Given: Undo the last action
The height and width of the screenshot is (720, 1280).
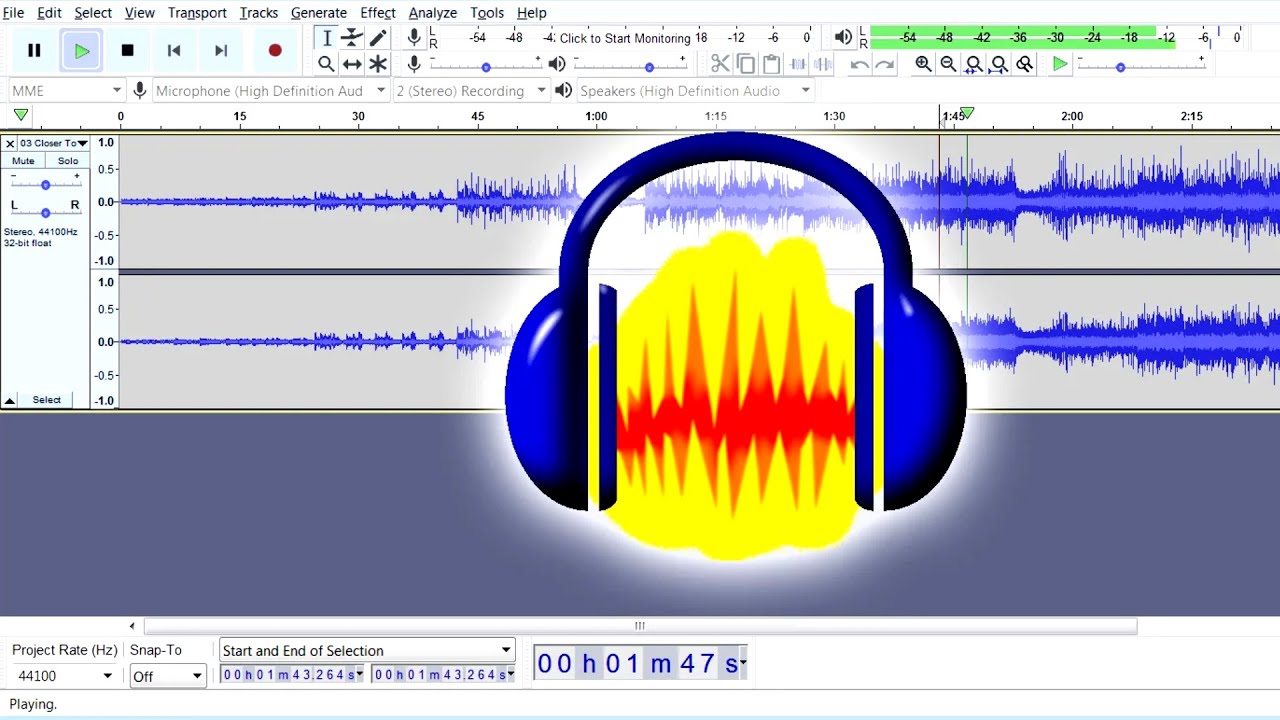Looking at the screenshot, I should tap(859, 64).
